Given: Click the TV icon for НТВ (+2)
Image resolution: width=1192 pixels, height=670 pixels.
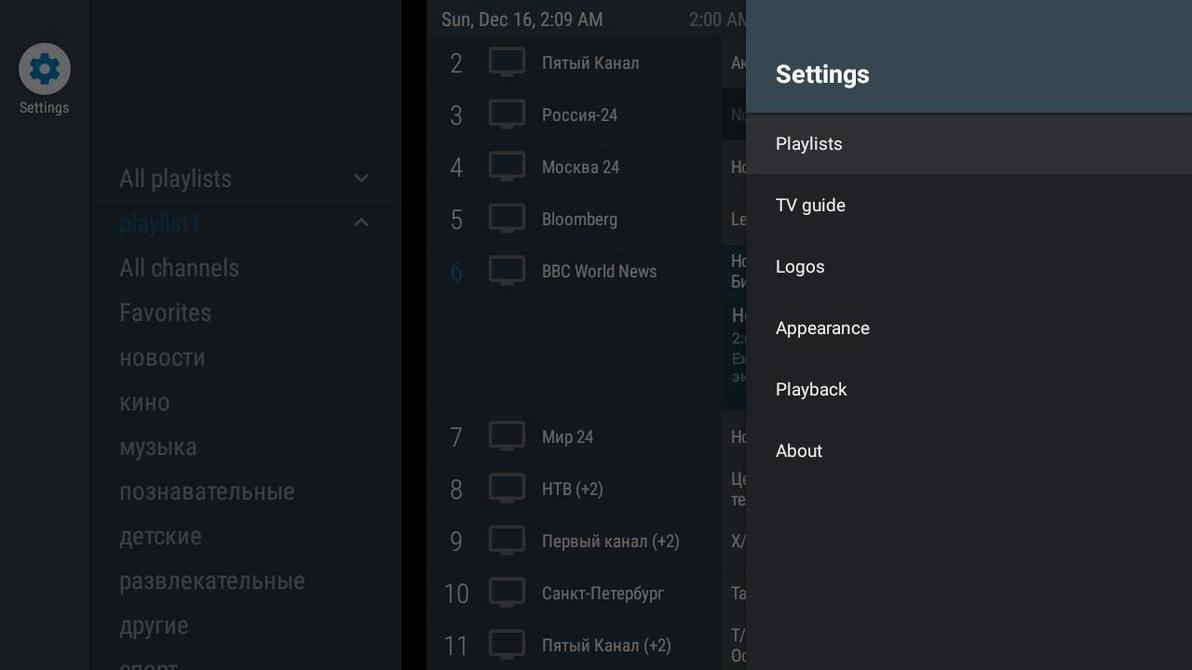Looking at the screenshot, I should [x=507, y=488].
